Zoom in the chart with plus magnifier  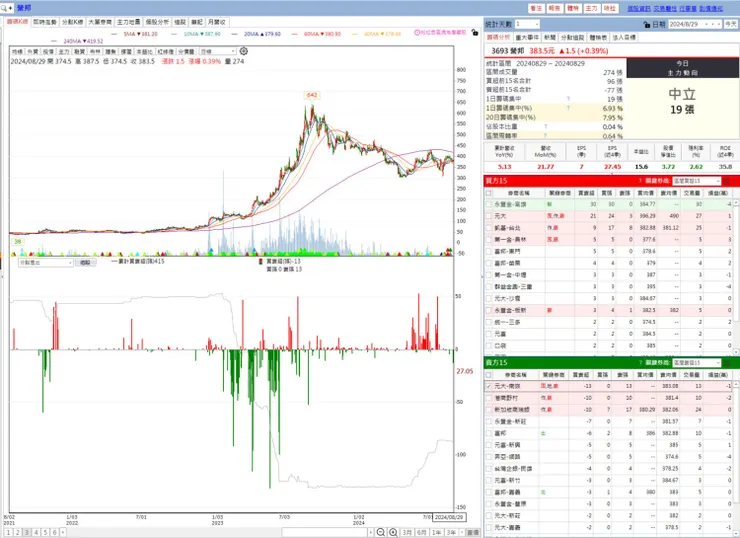pyautogui.click(x=393, y=532)
